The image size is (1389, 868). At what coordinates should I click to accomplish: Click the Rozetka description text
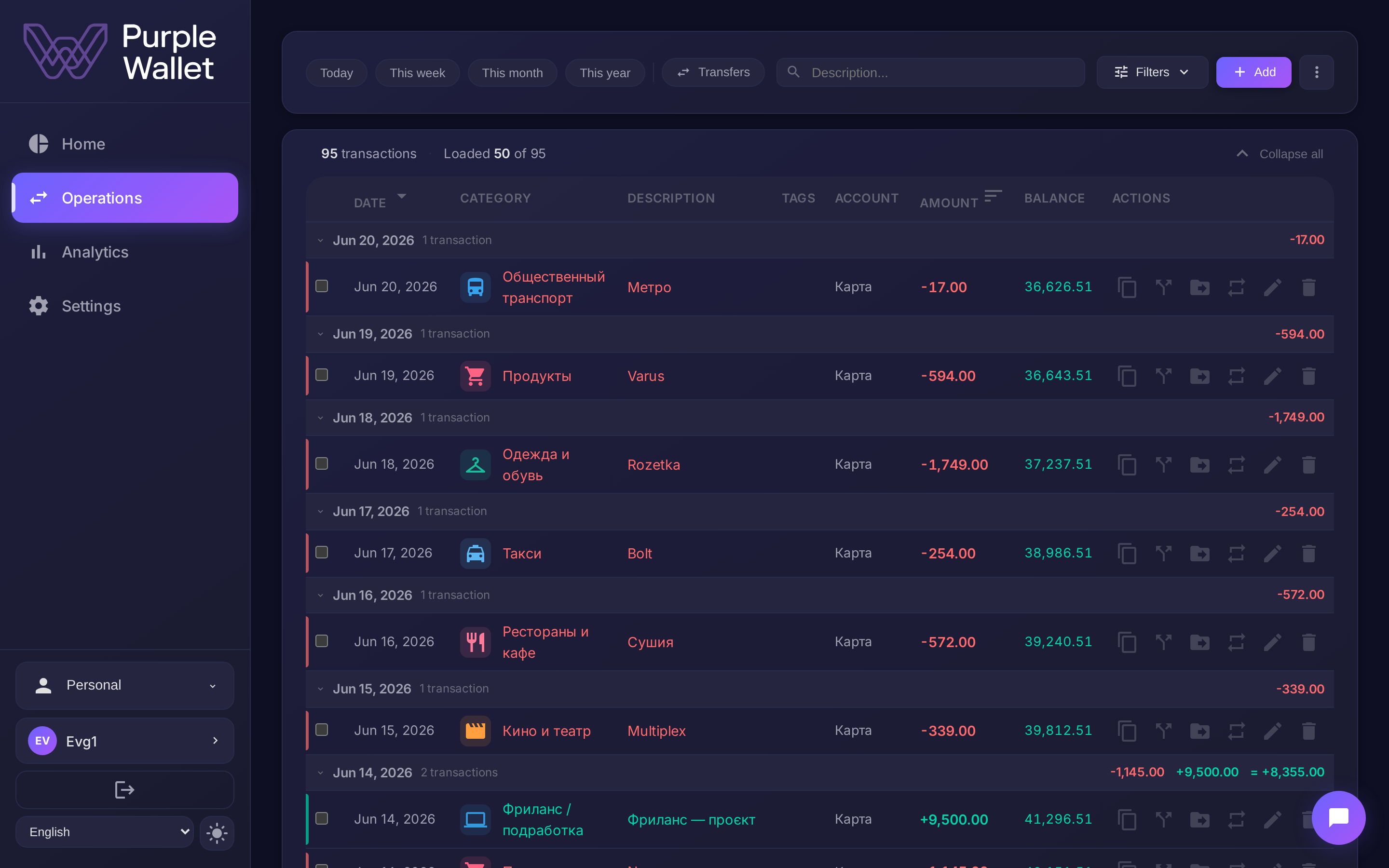click(654, 465)
